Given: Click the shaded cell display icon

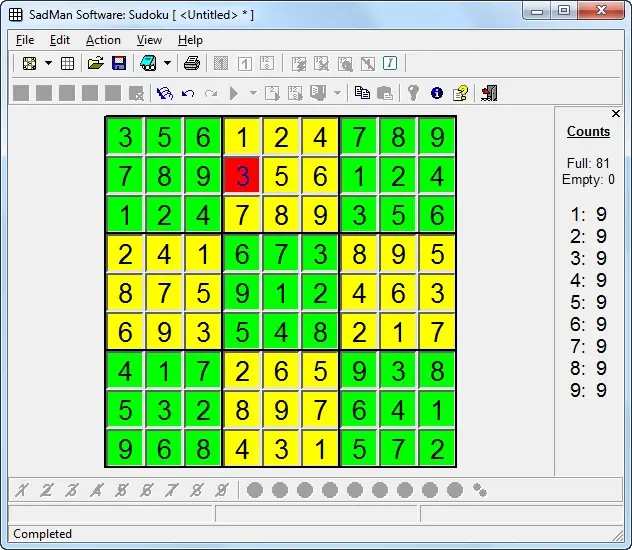Looking at the screenshot, I should pyautogui.click(x=221, y=63).
